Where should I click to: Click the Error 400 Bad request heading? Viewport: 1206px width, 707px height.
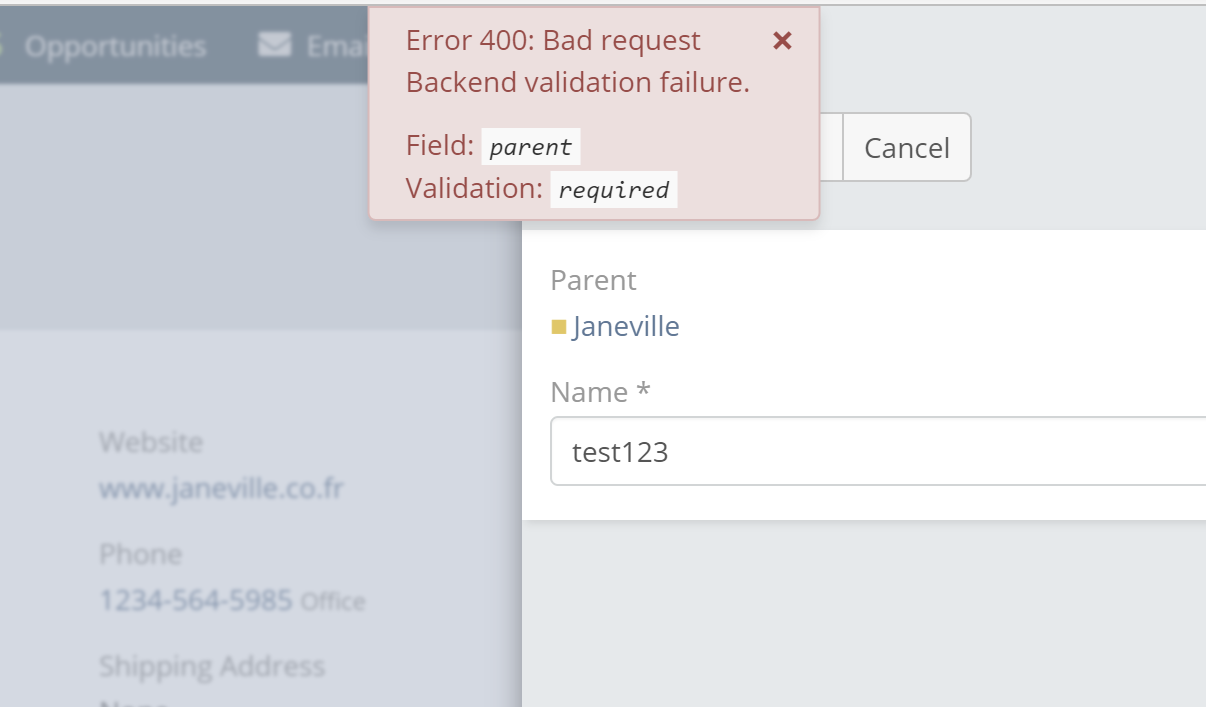point(551,40)
